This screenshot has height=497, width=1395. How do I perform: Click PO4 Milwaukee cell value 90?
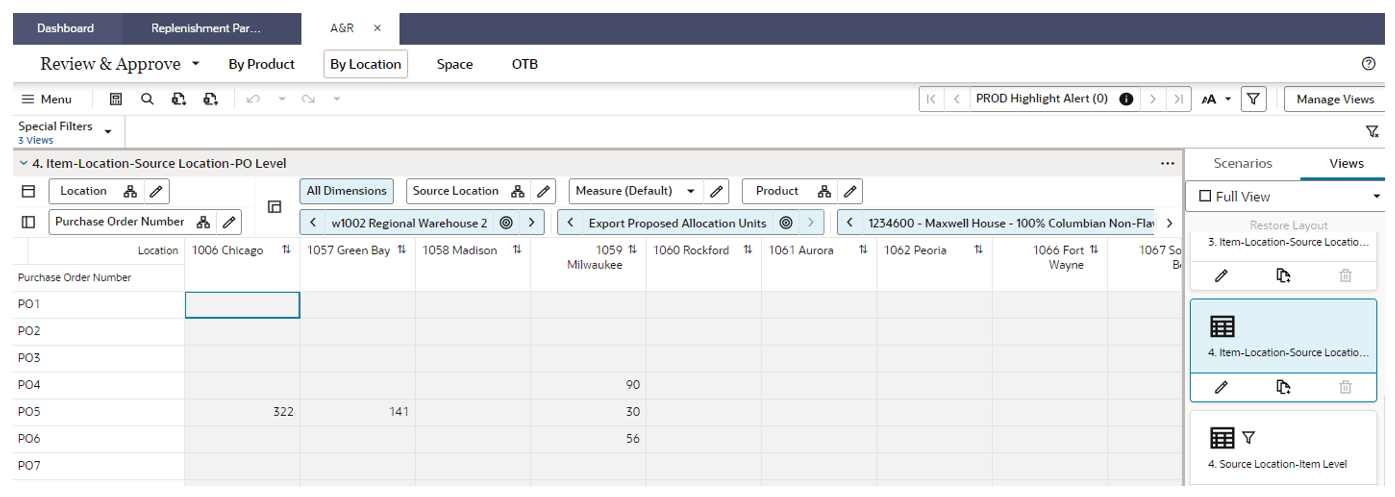[588, 384]
